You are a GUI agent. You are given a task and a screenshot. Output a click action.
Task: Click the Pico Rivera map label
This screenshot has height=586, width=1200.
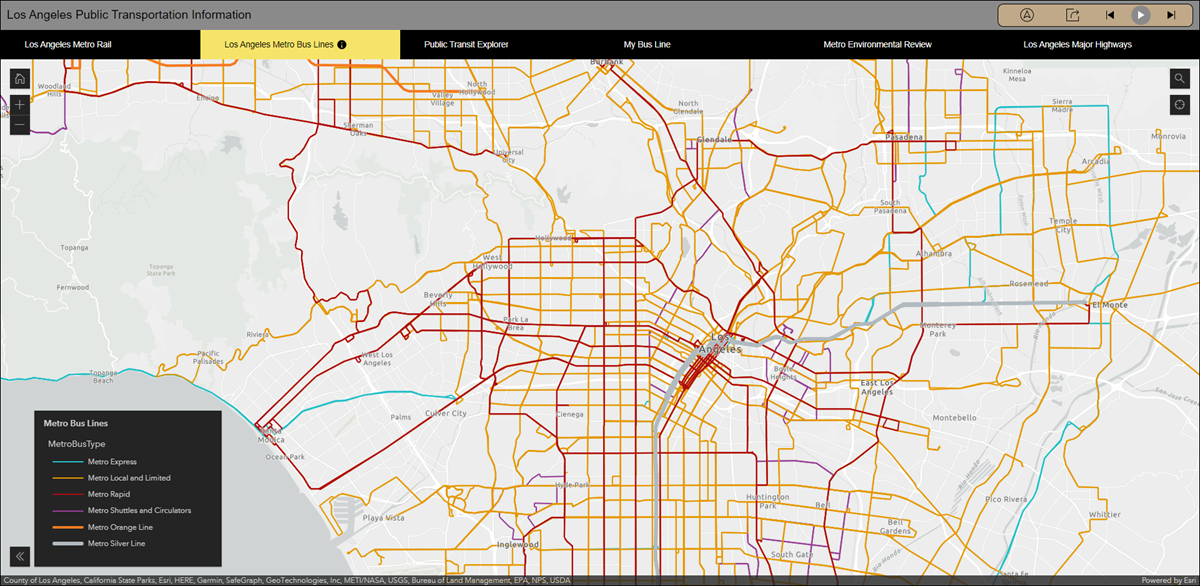[x=1006, y=498]
